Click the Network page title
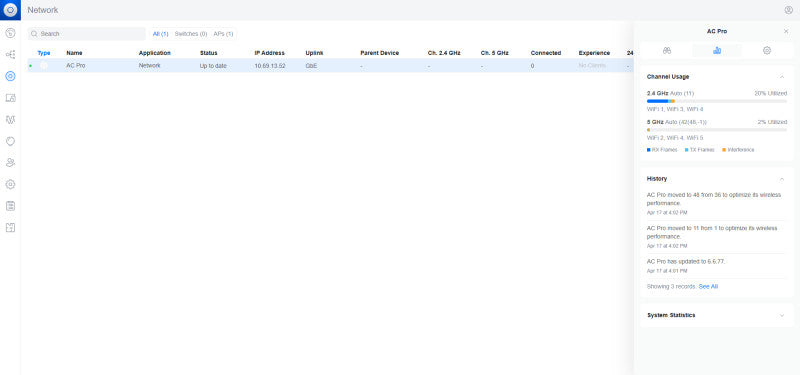 43,10
